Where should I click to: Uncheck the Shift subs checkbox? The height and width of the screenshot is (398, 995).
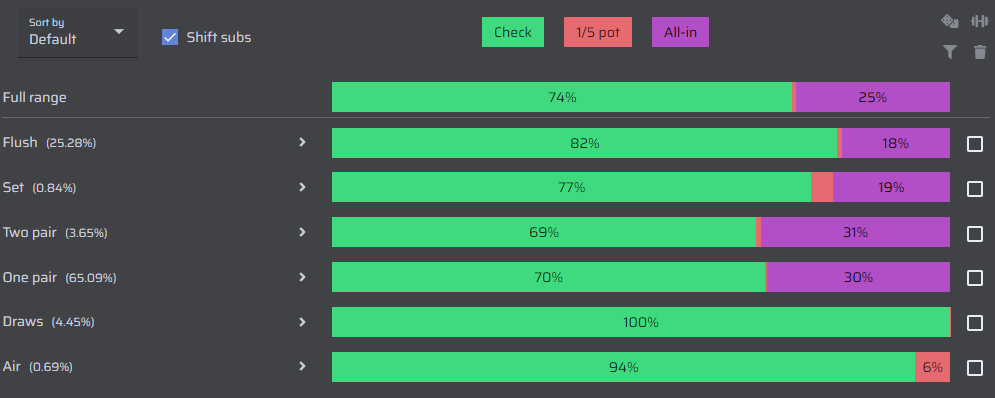click(170, 37)
